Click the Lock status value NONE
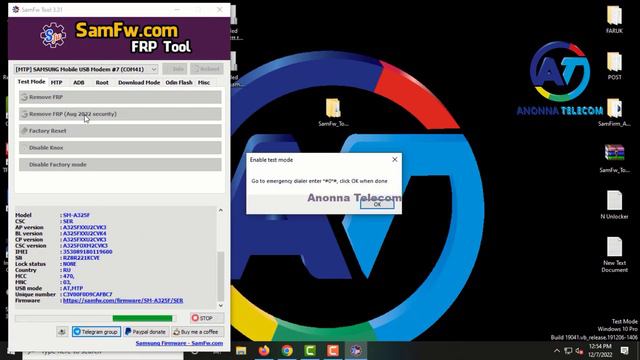This screenshot has width=640, height=360. (x=69, y=264)
